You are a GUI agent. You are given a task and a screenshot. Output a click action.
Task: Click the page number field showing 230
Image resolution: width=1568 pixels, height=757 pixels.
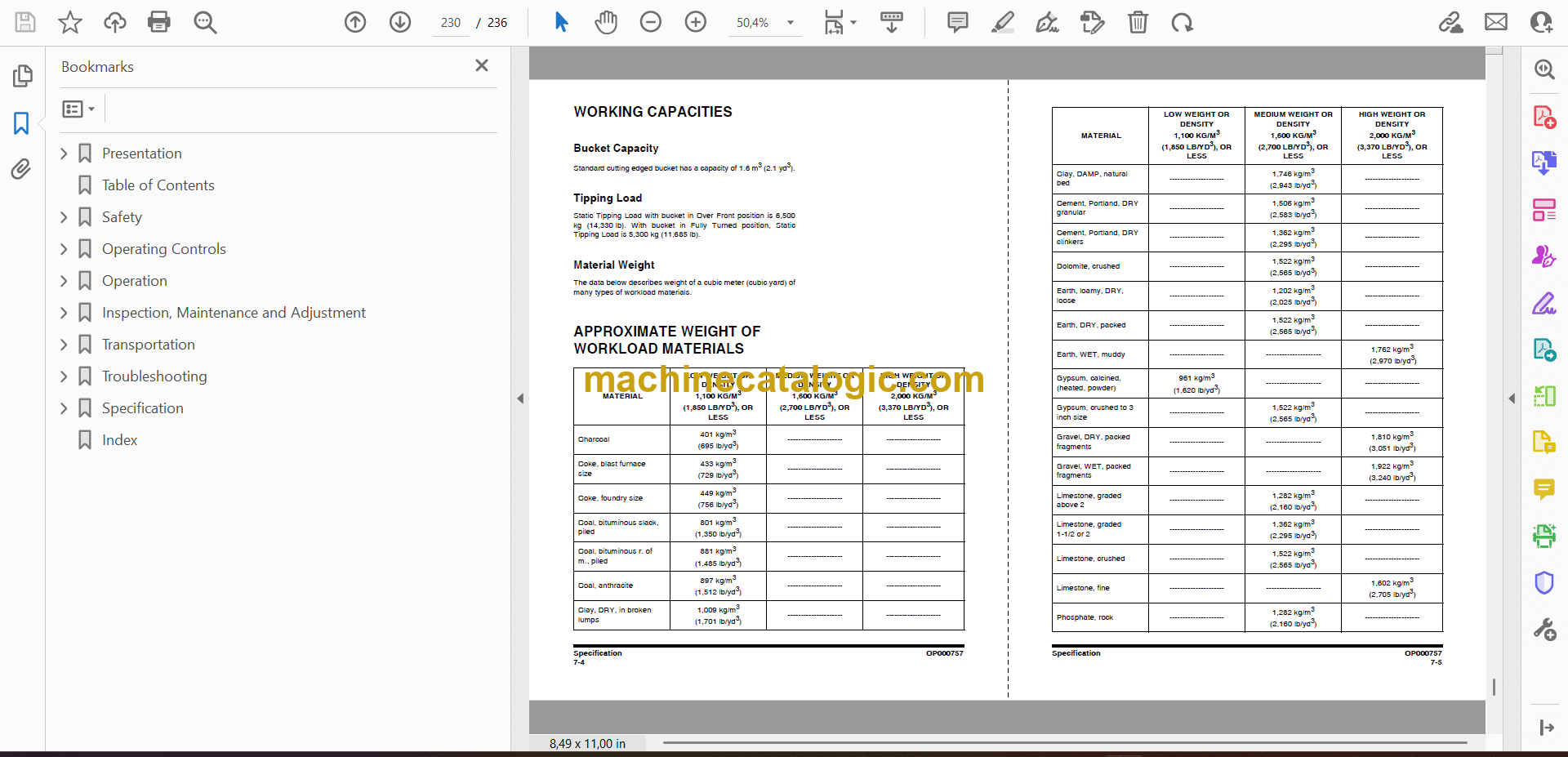[x=451, y=23]
